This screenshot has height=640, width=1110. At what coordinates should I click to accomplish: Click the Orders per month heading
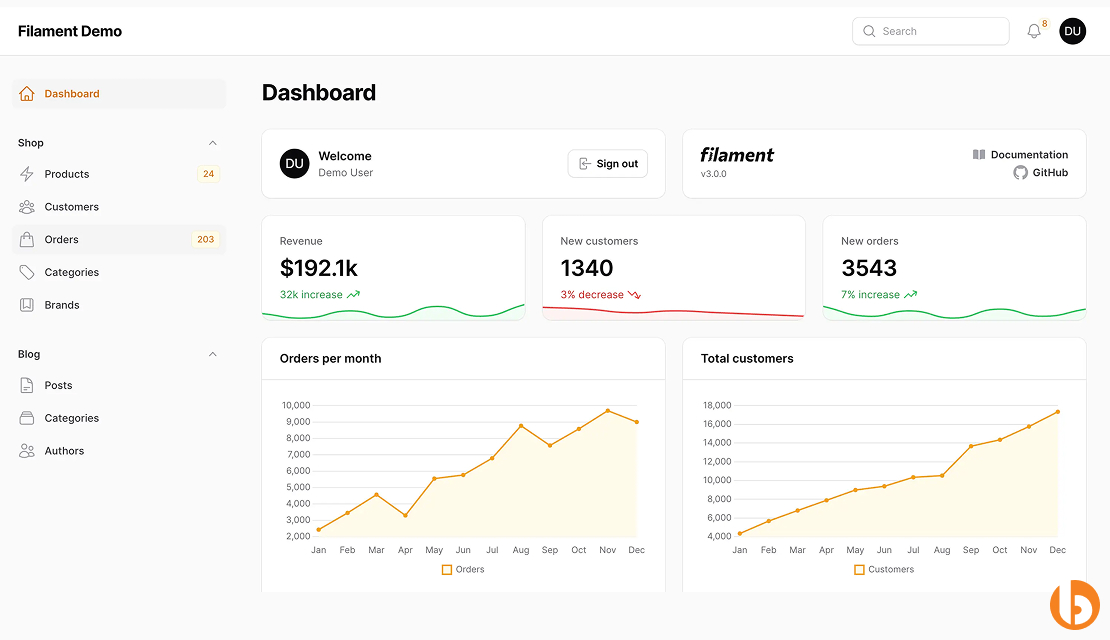coord(331,359)
